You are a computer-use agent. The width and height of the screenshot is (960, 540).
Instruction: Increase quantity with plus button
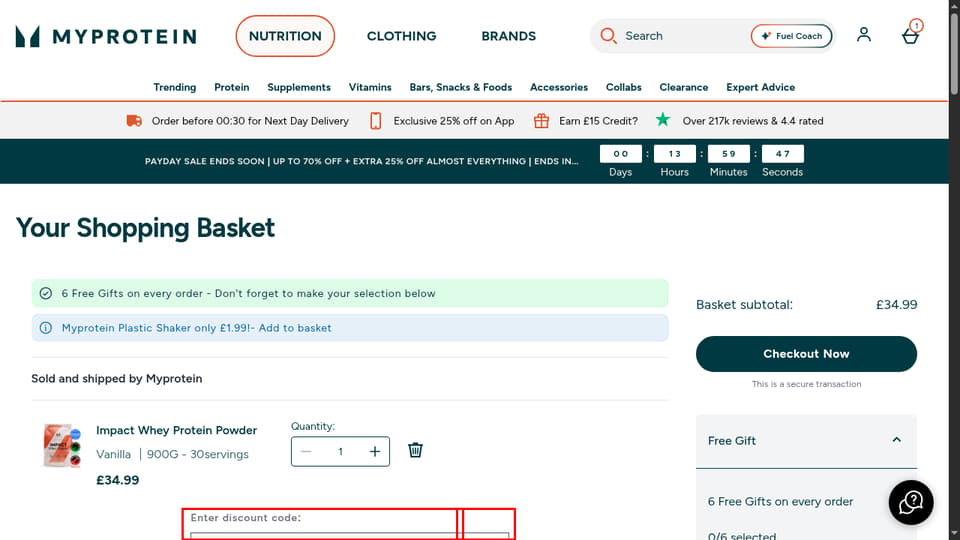pos(375,452)
